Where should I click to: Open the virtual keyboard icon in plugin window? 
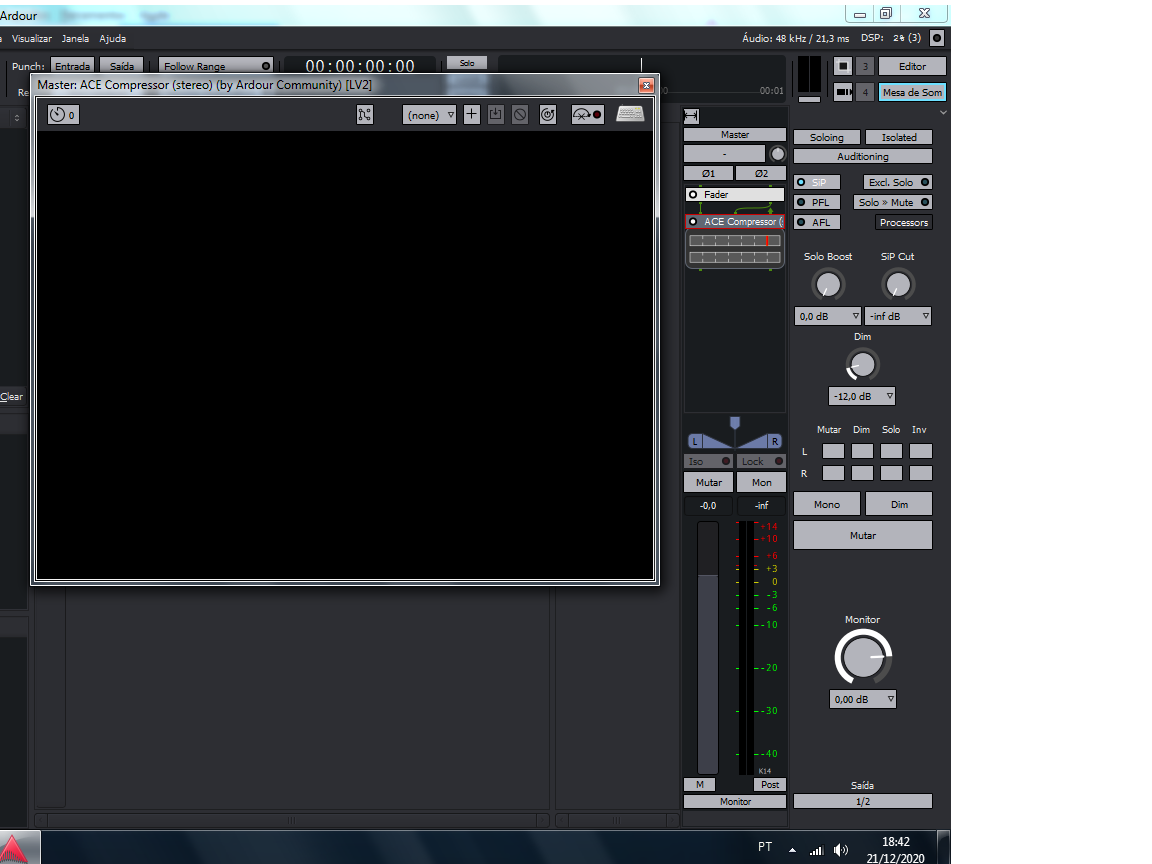630,114
